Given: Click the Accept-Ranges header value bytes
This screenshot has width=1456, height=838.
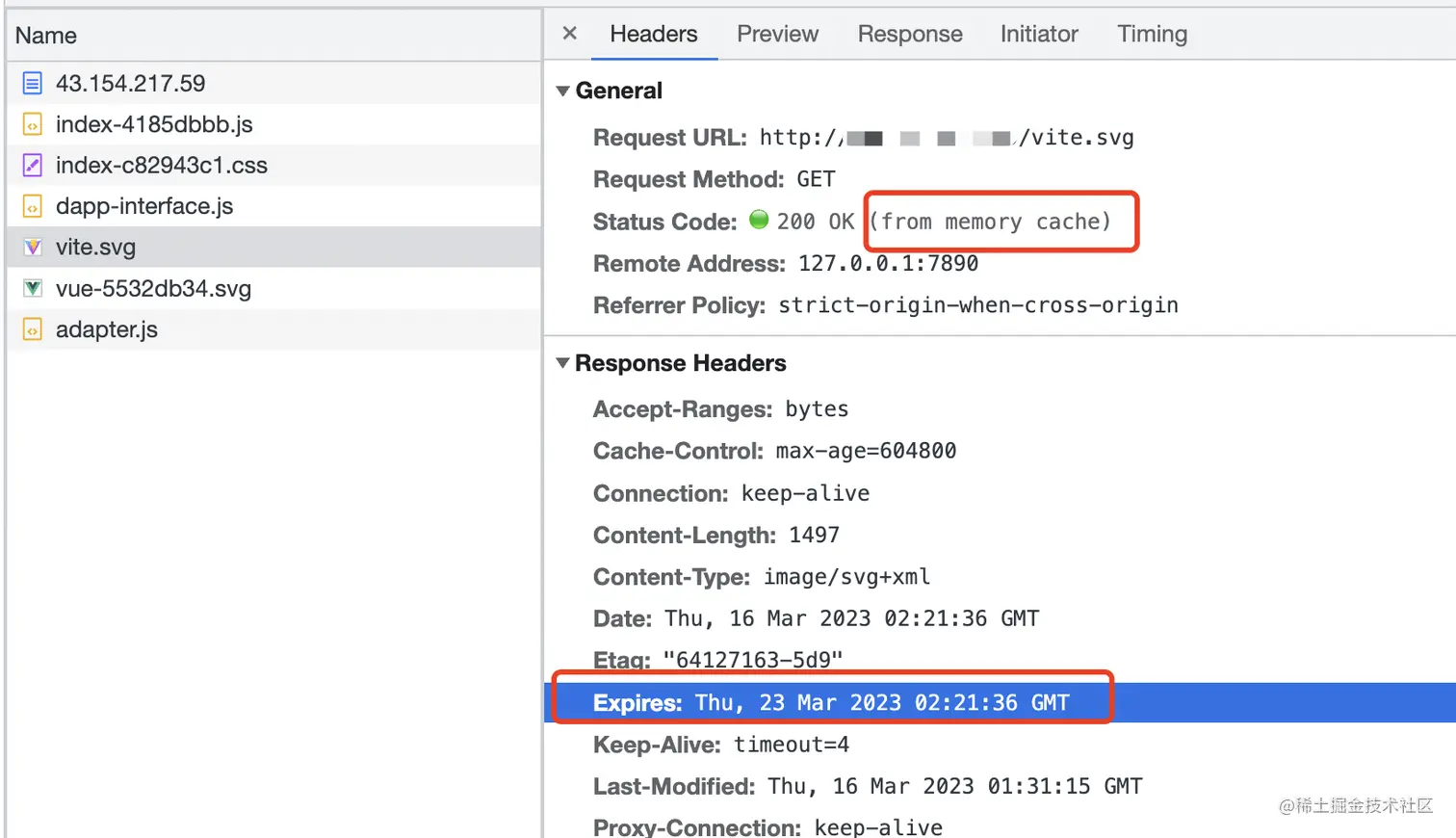Looking at the screenshot, I should click(x=817, y=408).
